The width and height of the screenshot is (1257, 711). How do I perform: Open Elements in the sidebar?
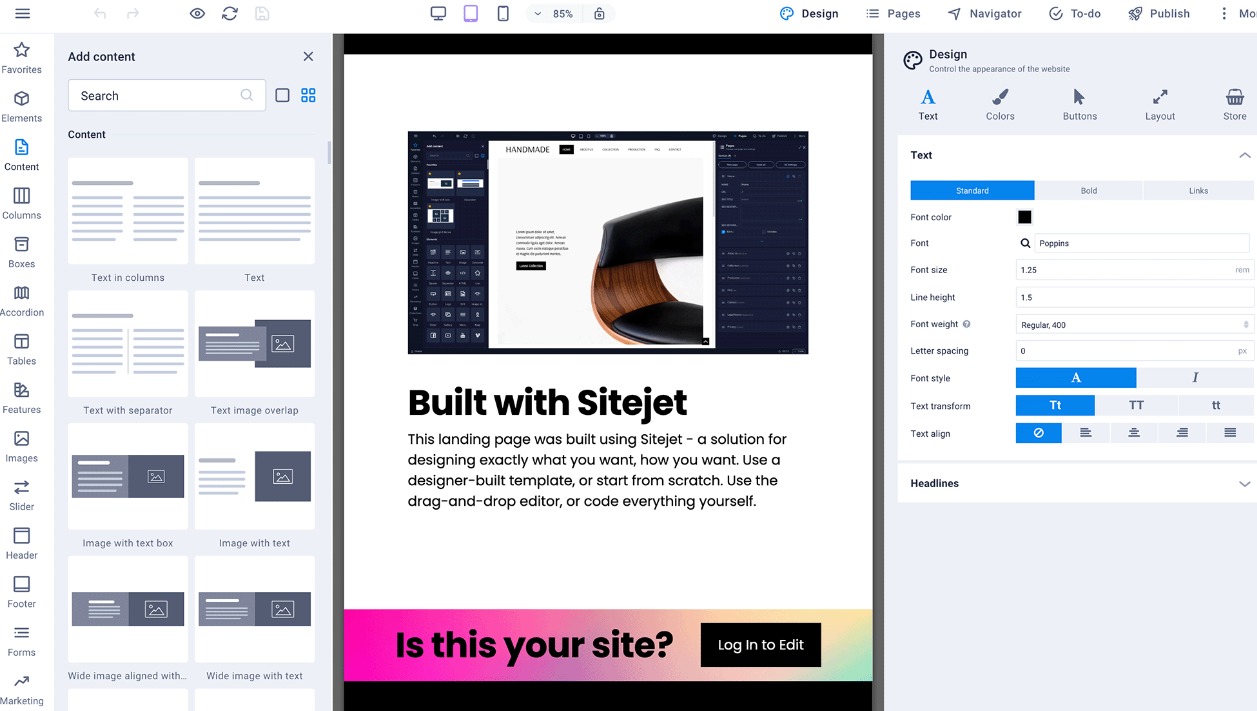[x=22, y=107]
